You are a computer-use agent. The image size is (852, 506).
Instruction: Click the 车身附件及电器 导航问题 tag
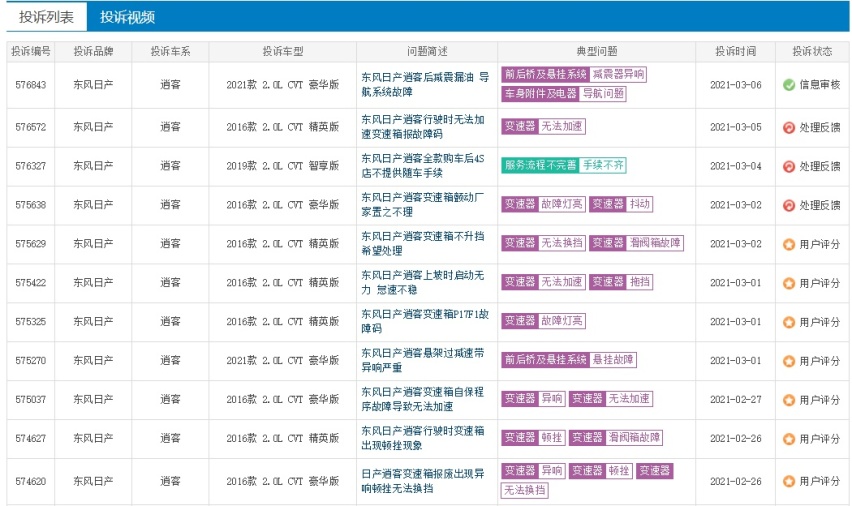pyautogui.click(x=563, y=93)
